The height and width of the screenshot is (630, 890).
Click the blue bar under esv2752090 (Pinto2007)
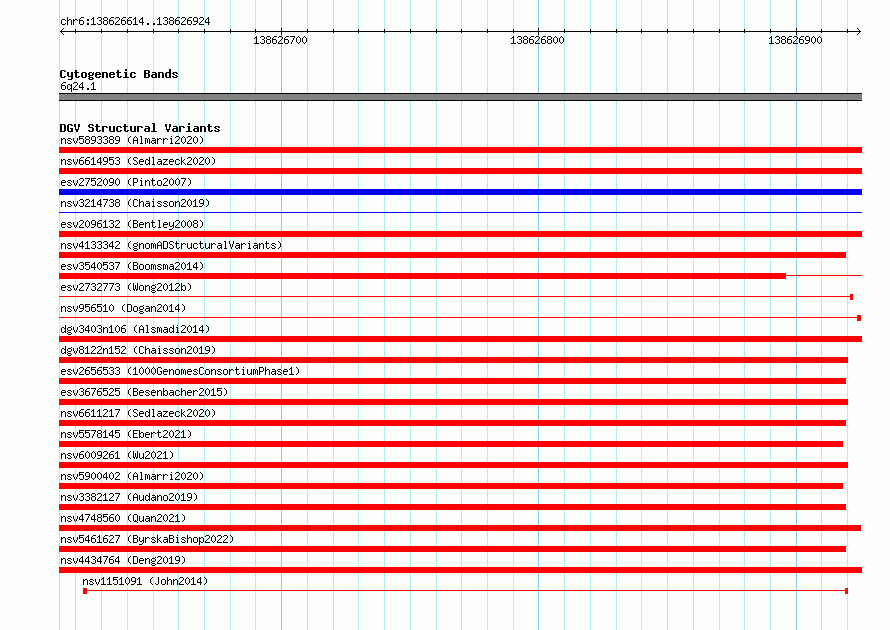pos(460,192)
